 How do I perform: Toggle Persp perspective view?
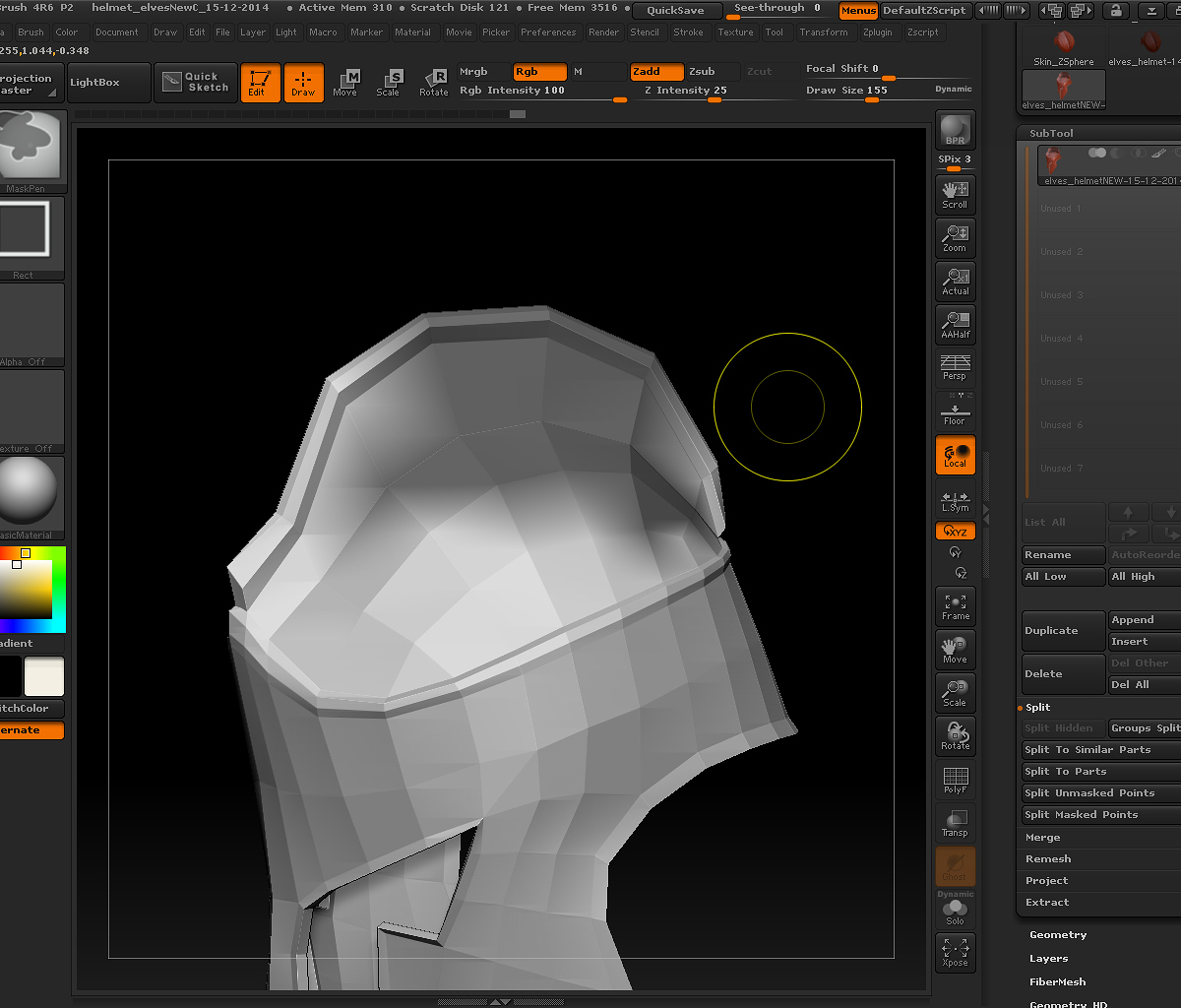[x=955, y=366]
